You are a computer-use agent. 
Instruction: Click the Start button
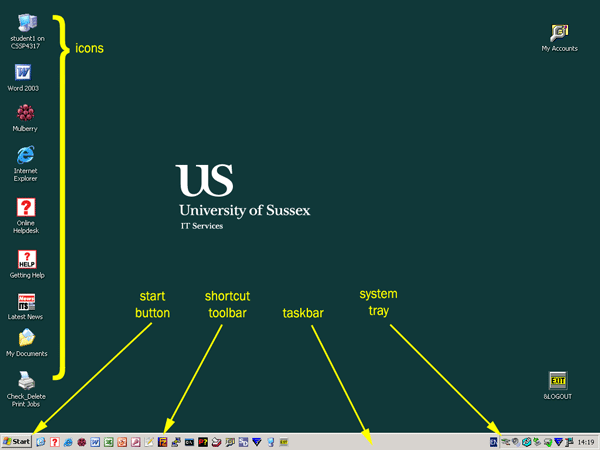[16, 442]
